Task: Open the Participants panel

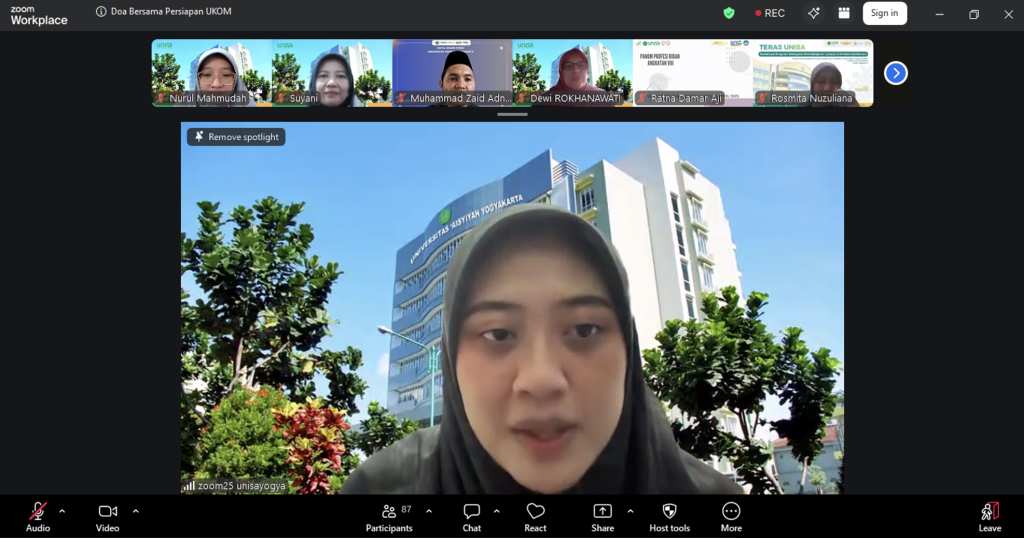Action: [x=389, y=516]
